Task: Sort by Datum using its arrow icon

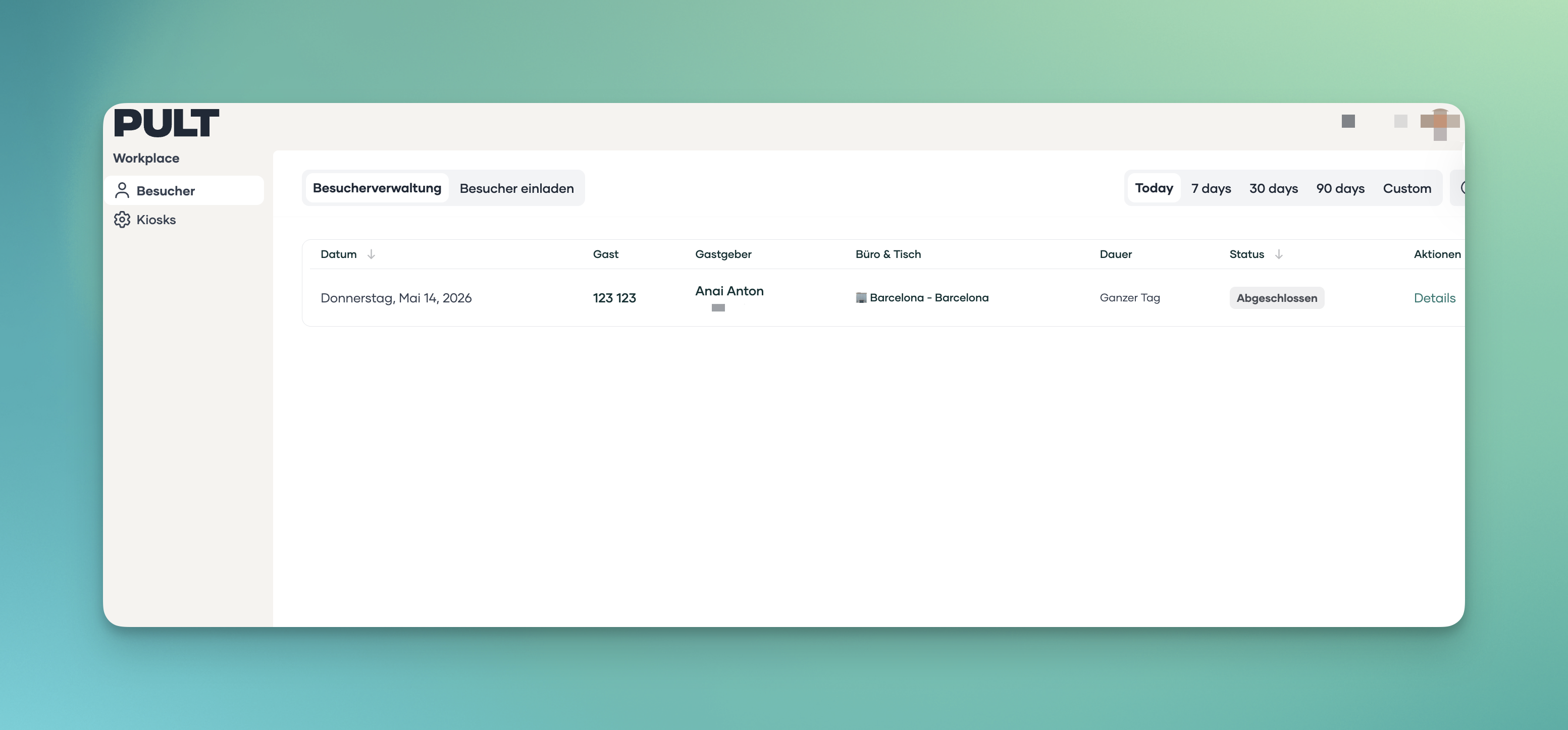Action: pyautogui.click(x=372, y=254)
